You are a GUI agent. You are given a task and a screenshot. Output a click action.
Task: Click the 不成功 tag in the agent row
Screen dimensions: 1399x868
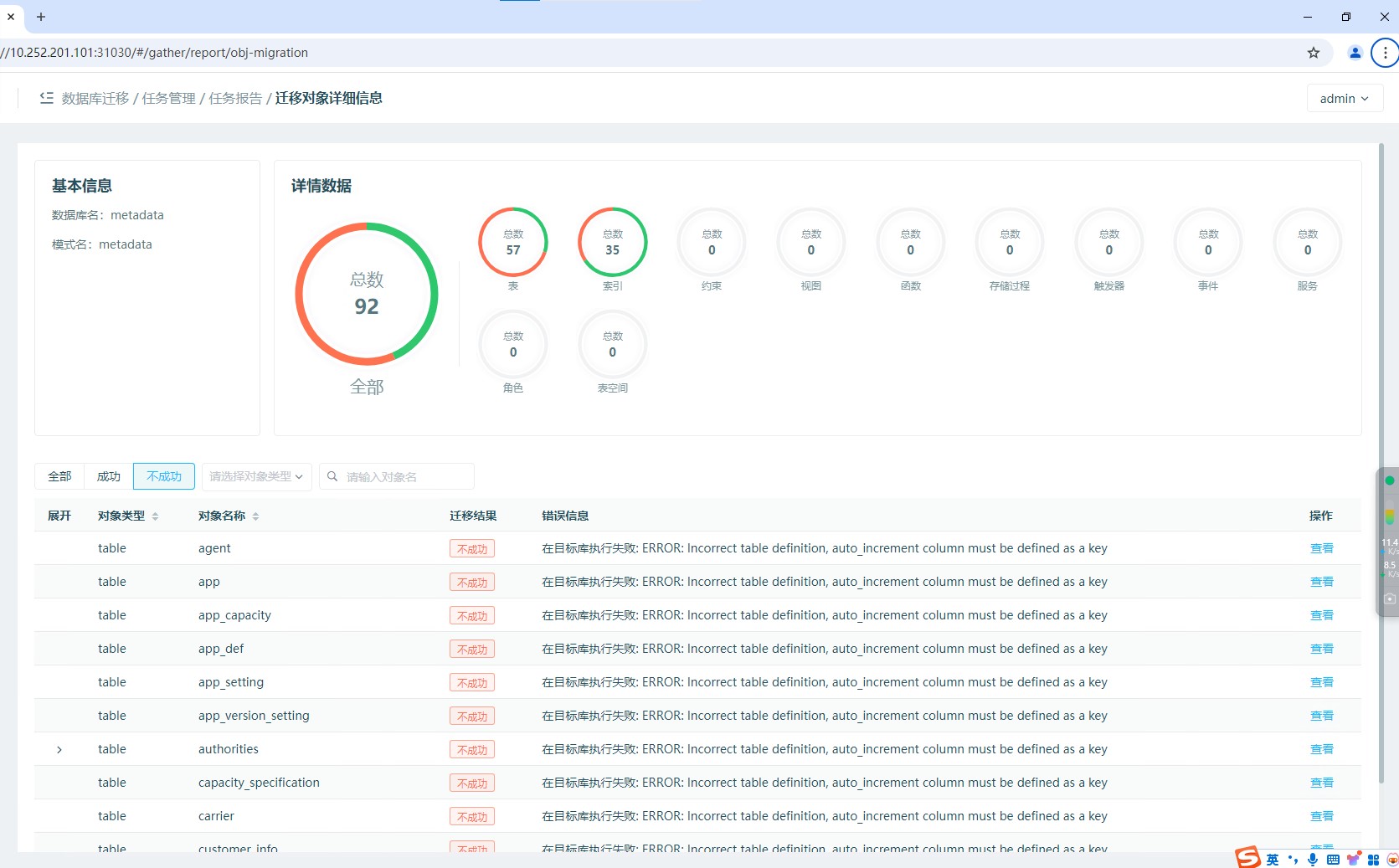472,549
